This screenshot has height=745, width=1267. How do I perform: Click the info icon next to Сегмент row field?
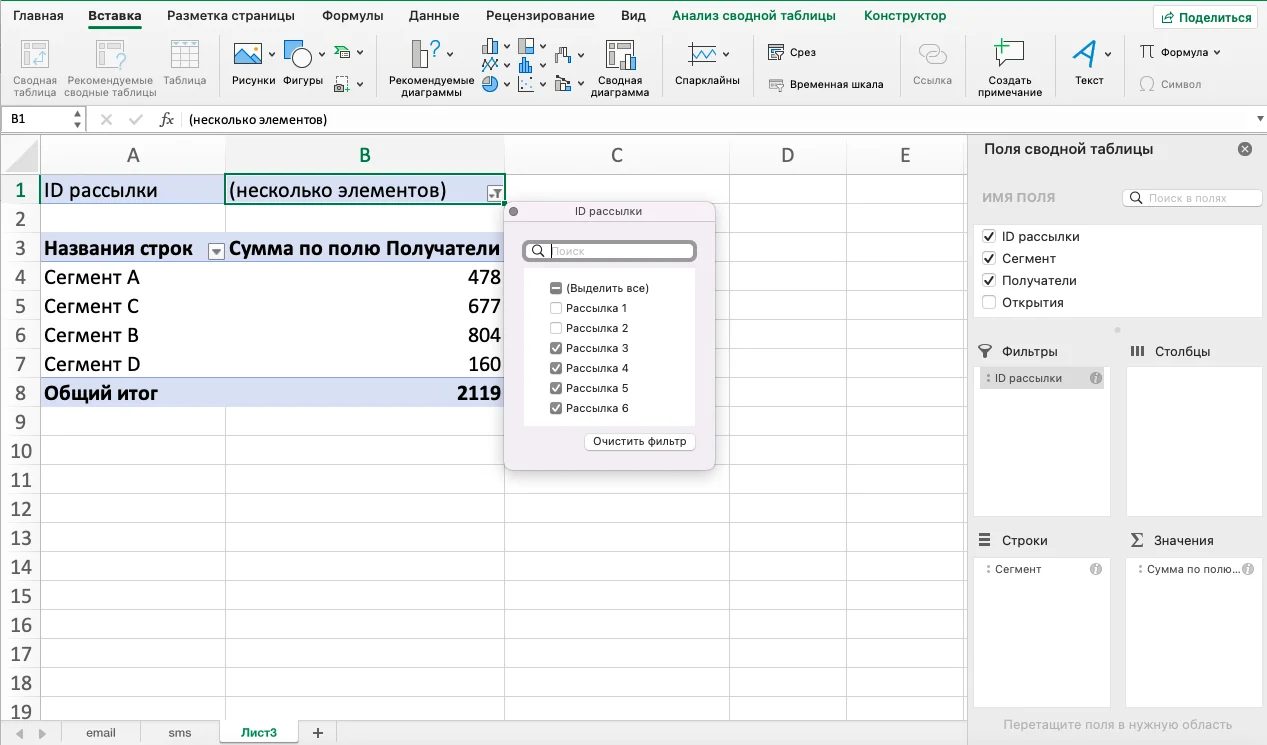coord(1095,569)
